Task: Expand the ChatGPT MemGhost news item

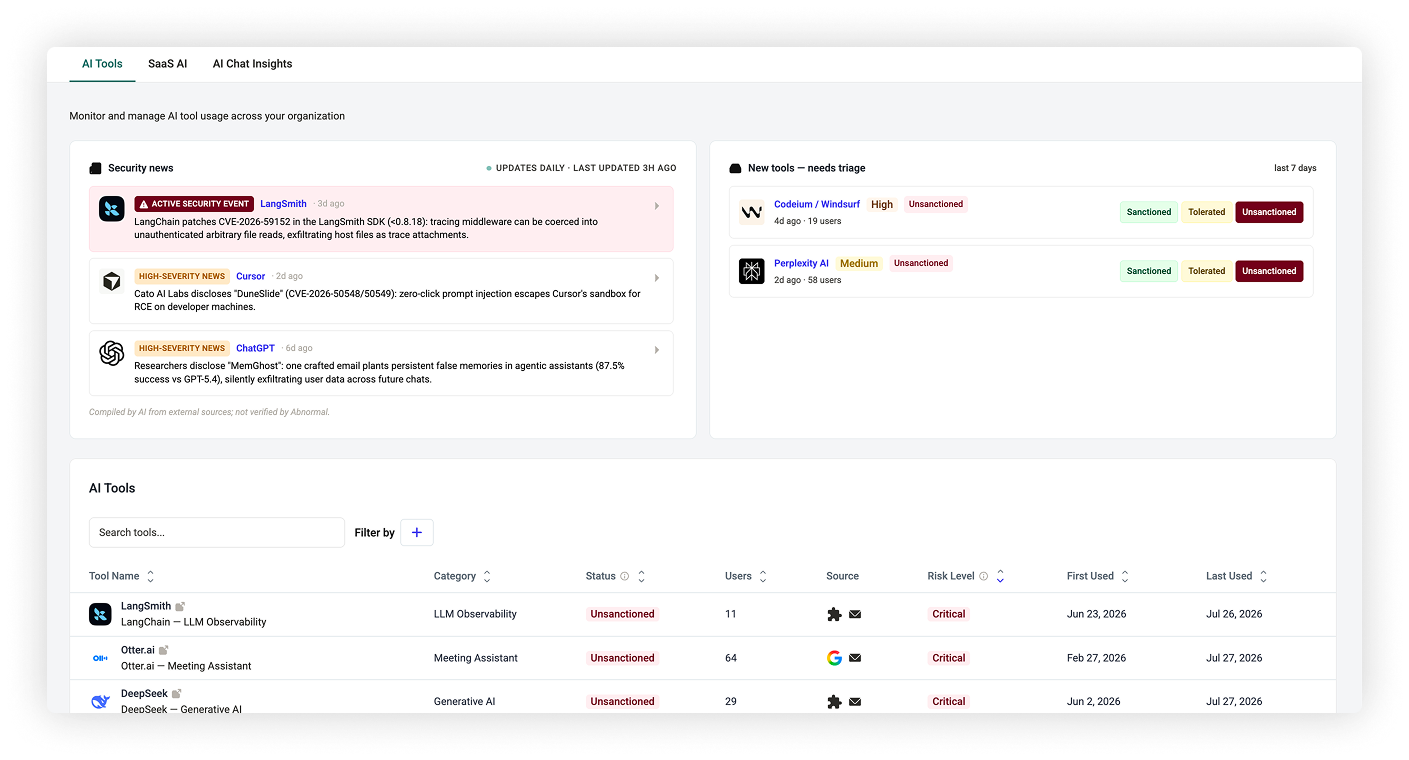Action: pos(657,350)
